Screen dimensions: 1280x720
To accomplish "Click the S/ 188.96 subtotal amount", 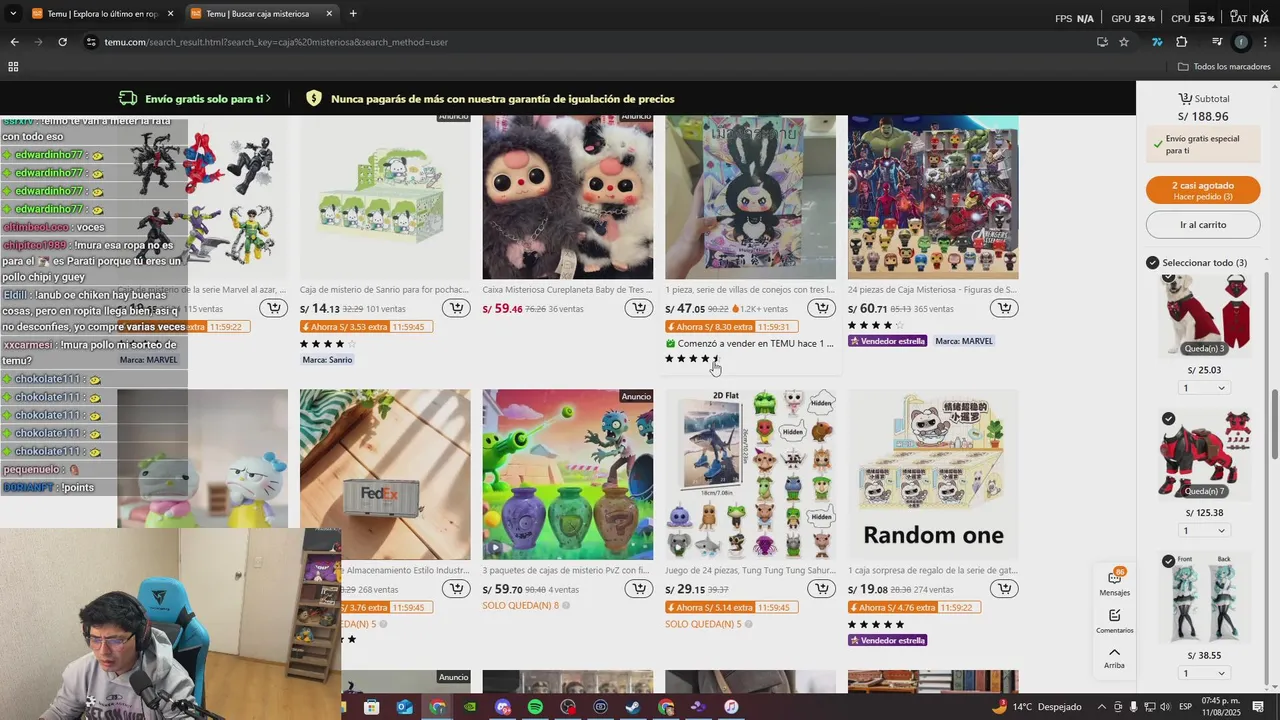I will (1203, 117).
